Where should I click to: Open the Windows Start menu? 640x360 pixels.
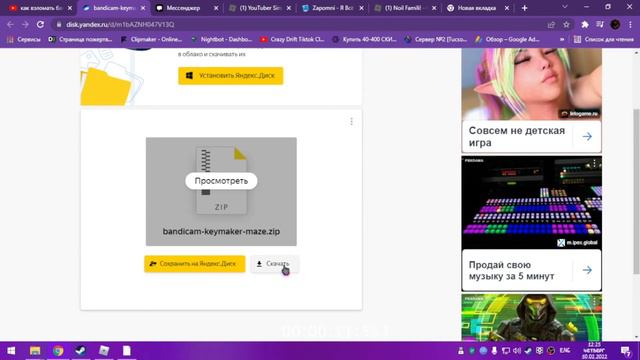point(11,351)
